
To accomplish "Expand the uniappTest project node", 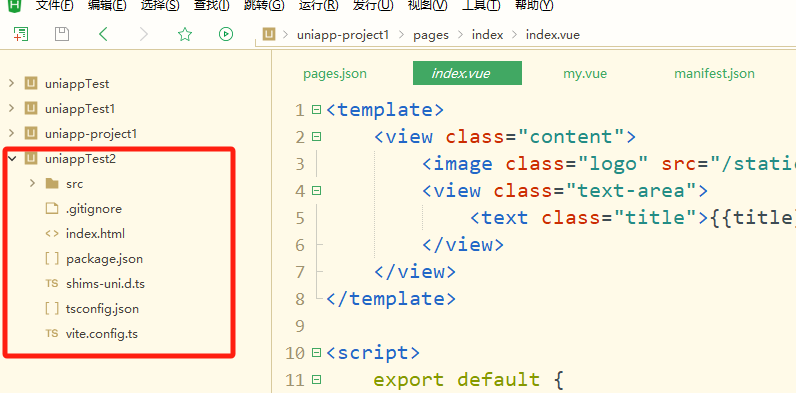I will point(12,83).
